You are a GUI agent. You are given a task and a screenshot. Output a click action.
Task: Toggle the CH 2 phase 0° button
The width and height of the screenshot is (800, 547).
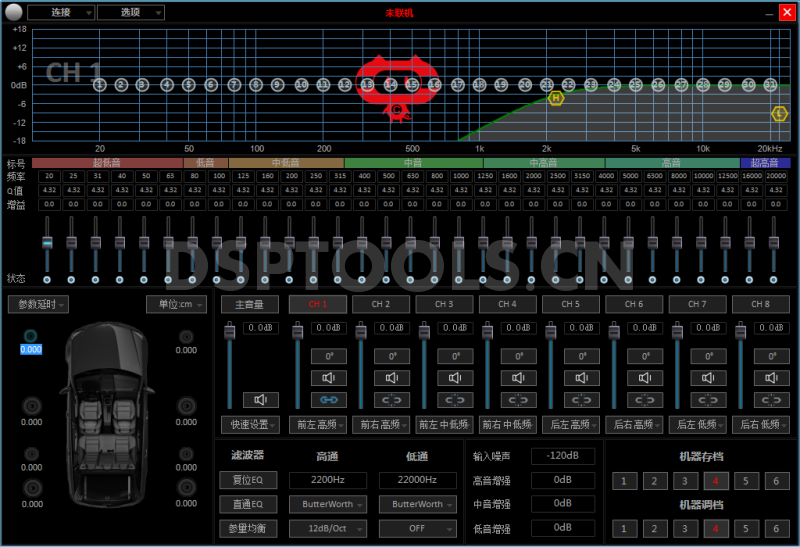(390, 356)
